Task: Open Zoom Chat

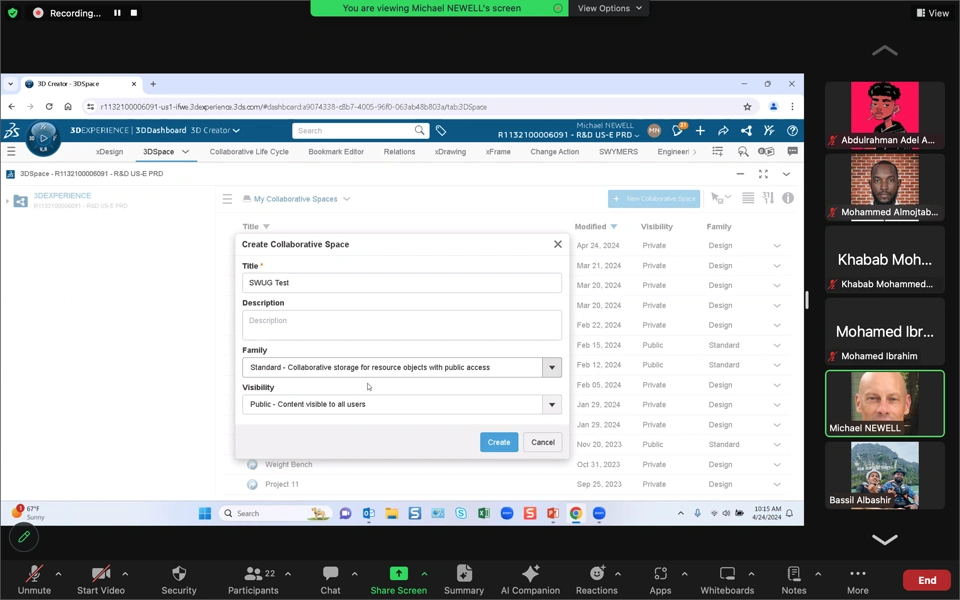Action: (x=330, y=580)
